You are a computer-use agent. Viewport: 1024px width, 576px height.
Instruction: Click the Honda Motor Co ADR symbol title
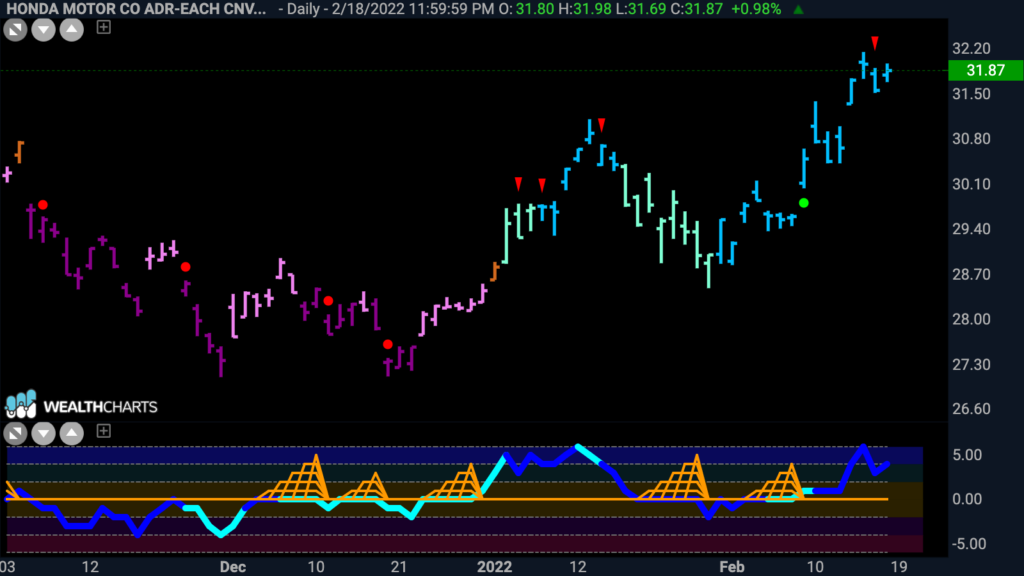136,9
